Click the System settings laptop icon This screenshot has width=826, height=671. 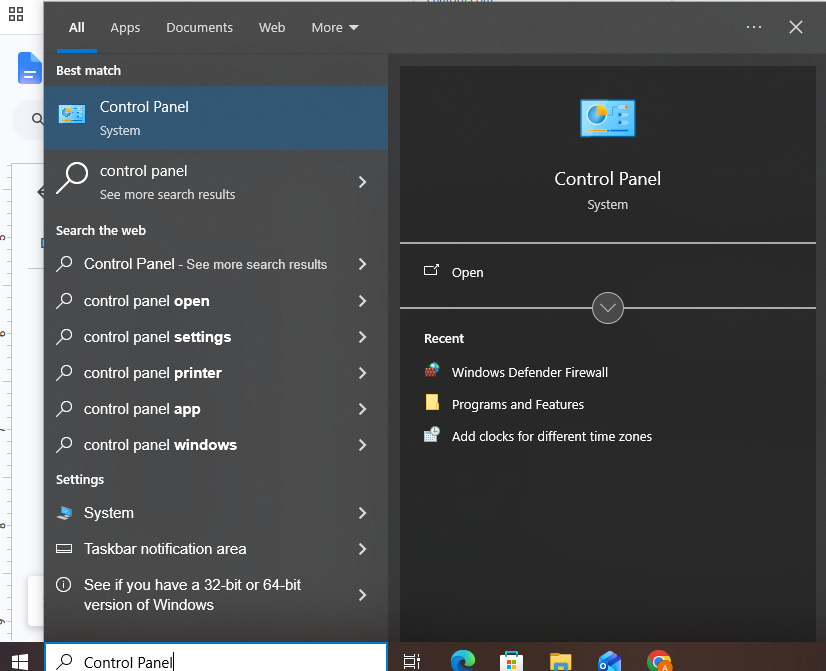(x=64, y=513)
